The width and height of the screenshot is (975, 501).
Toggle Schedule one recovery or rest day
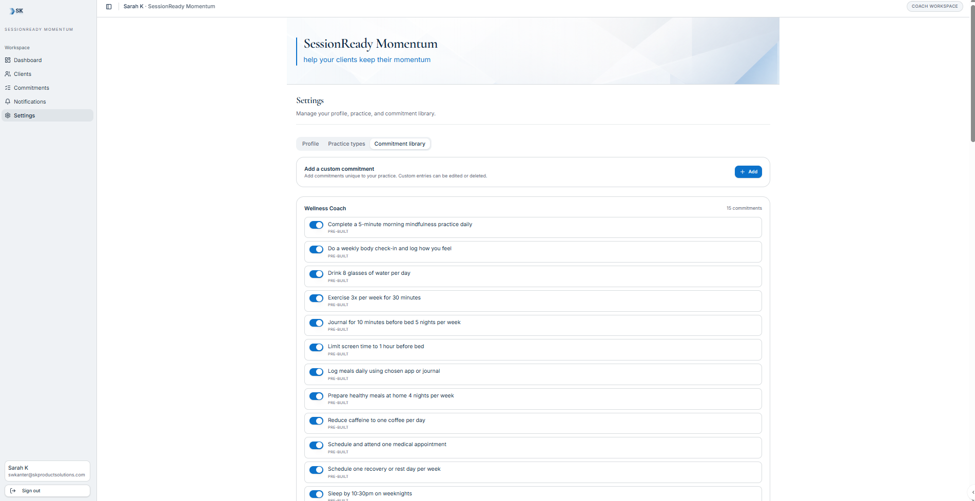click(x=317, y=470)
